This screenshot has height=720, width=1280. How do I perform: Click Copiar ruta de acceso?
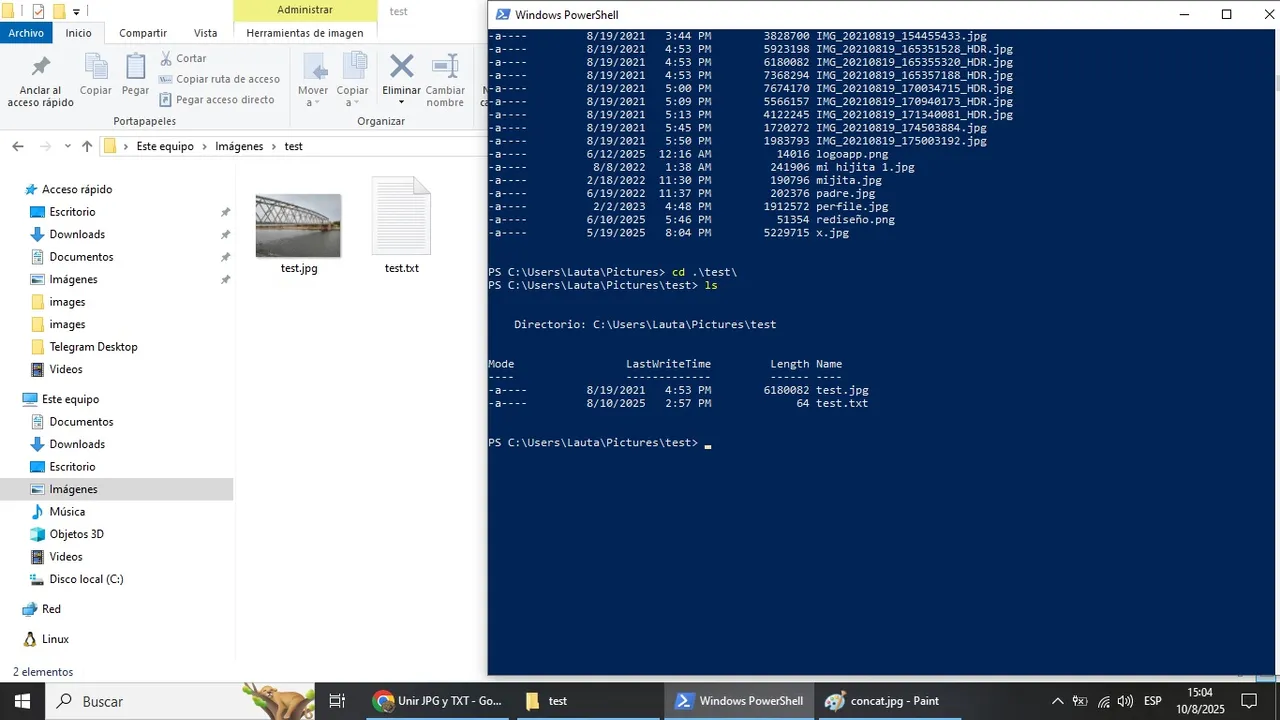219,79
